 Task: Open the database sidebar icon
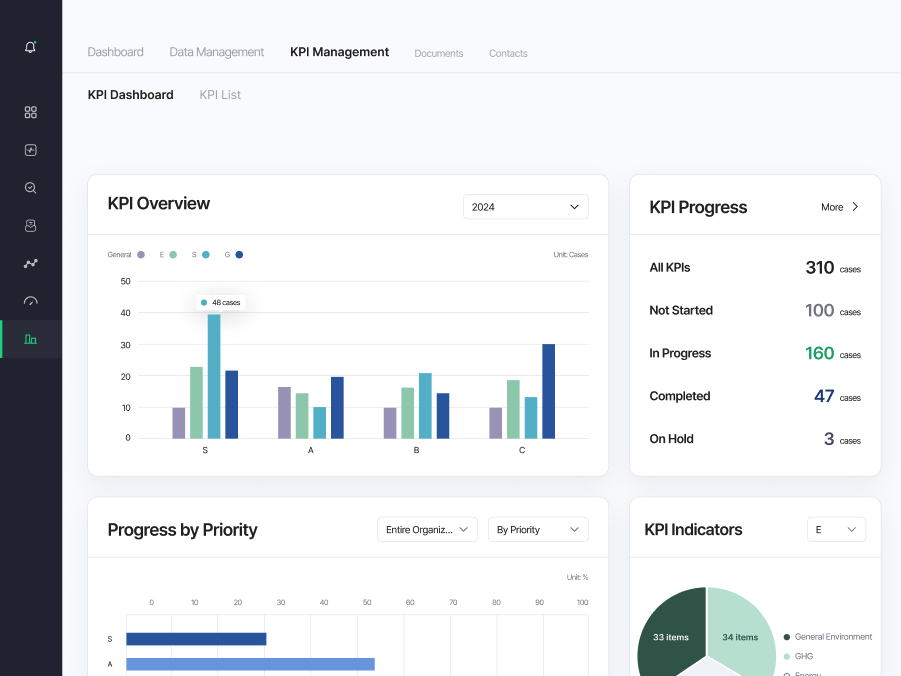[30, 226]
